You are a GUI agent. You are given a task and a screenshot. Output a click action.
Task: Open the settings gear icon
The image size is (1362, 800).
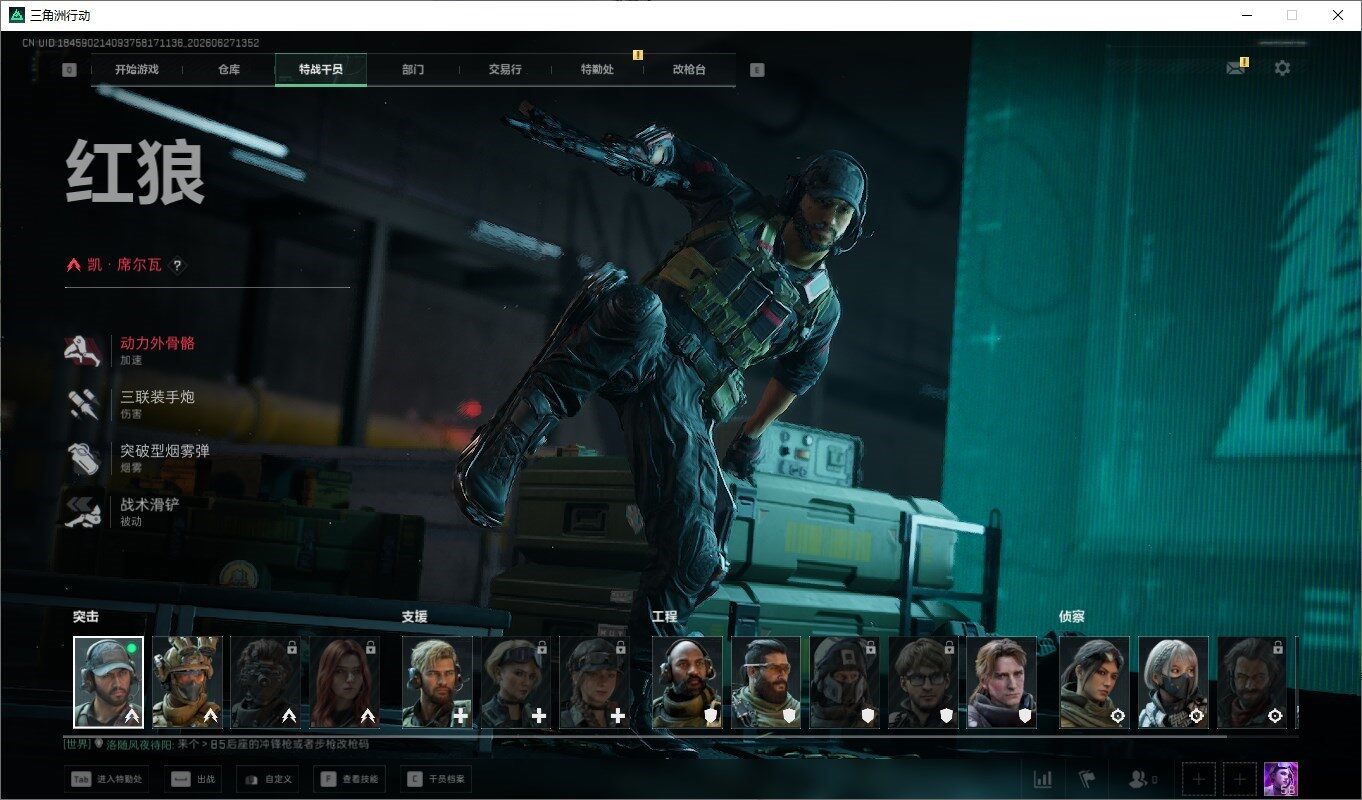(1282, 68)
